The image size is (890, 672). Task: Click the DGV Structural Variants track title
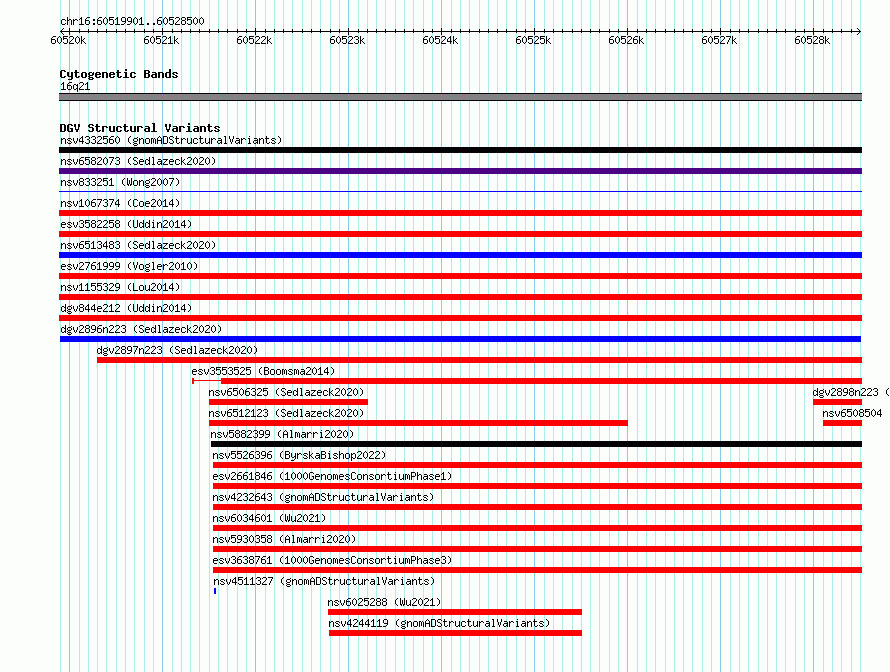pos(140,128)
